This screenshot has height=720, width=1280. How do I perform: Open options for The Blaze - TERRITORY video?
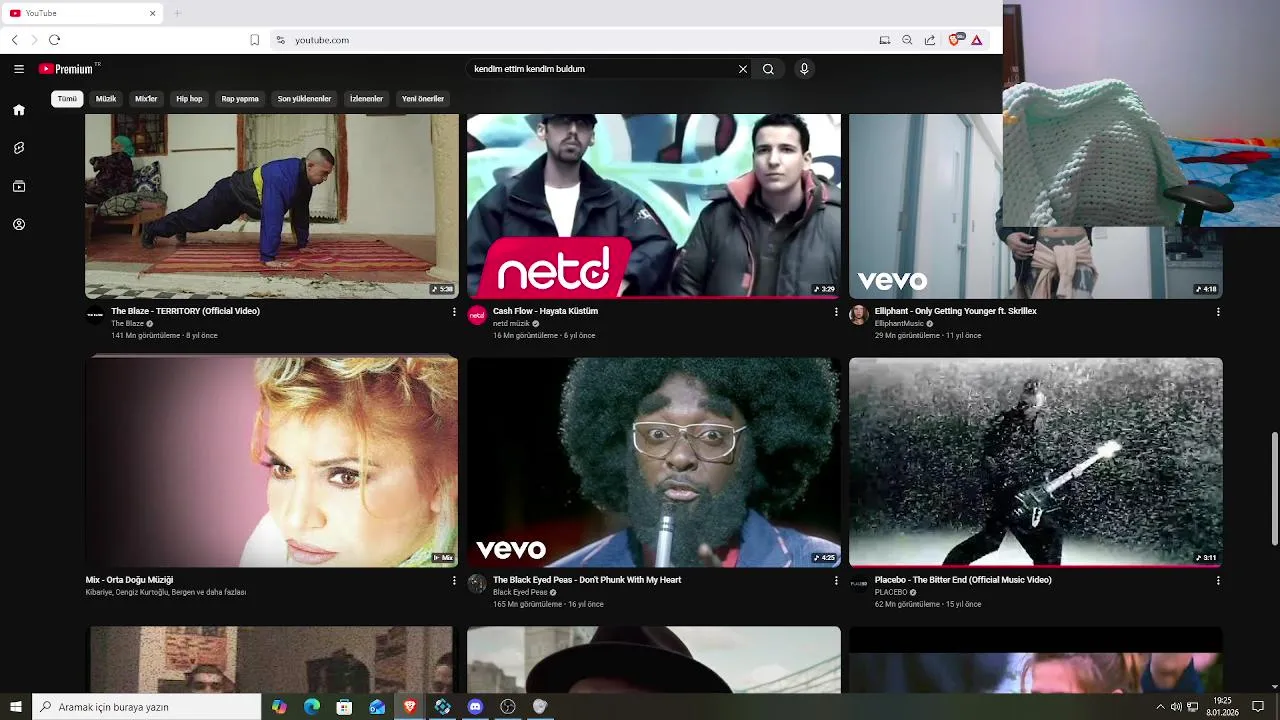[x=454, y=312]
